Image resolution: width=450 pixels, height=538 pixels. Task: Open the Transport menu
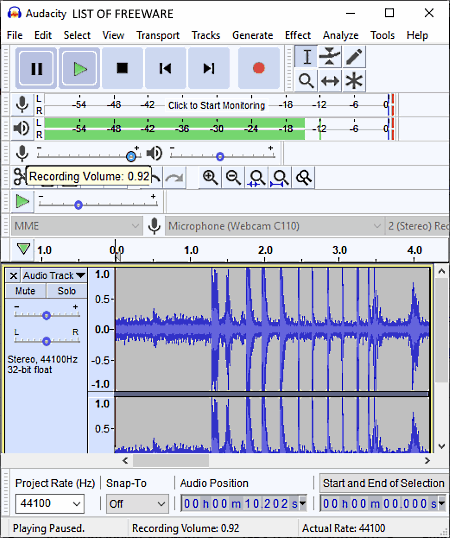[158, 35]
